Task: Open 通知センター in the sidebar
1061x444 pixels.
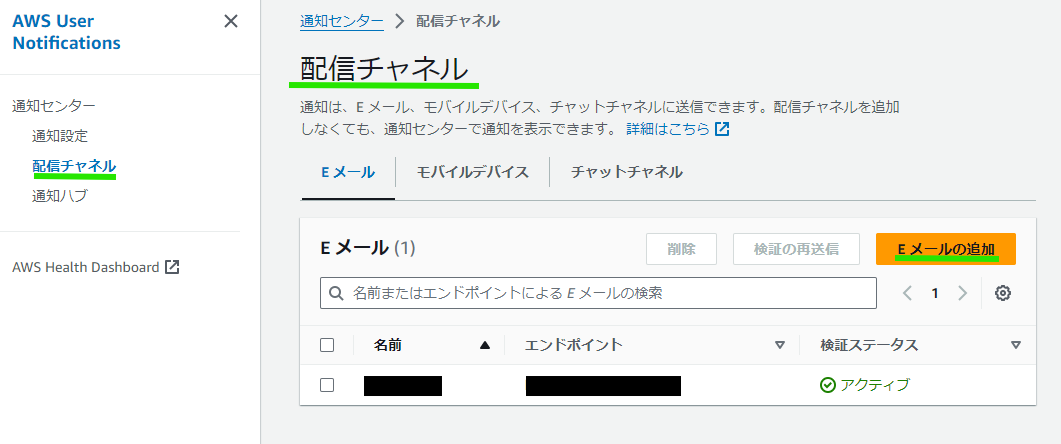Action: tap(54, 106)
